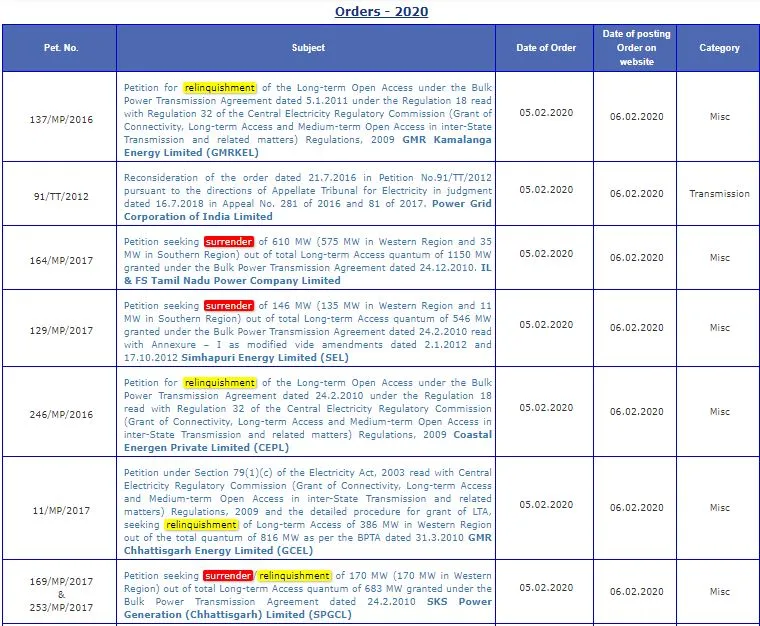Click Misc category in 164/MP/2017 row
This screenshot has height=626, width=760.
[x=719, y=257]
